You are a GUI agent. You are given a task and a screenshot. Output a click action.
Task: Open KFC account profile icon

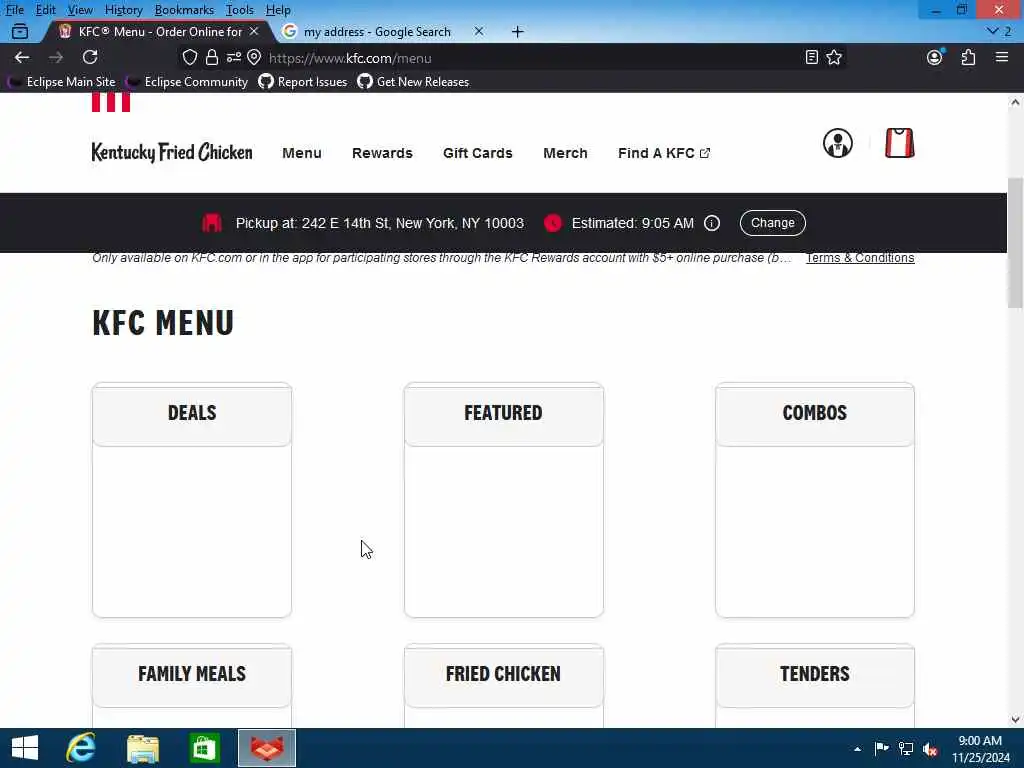[x=837, y=143]
